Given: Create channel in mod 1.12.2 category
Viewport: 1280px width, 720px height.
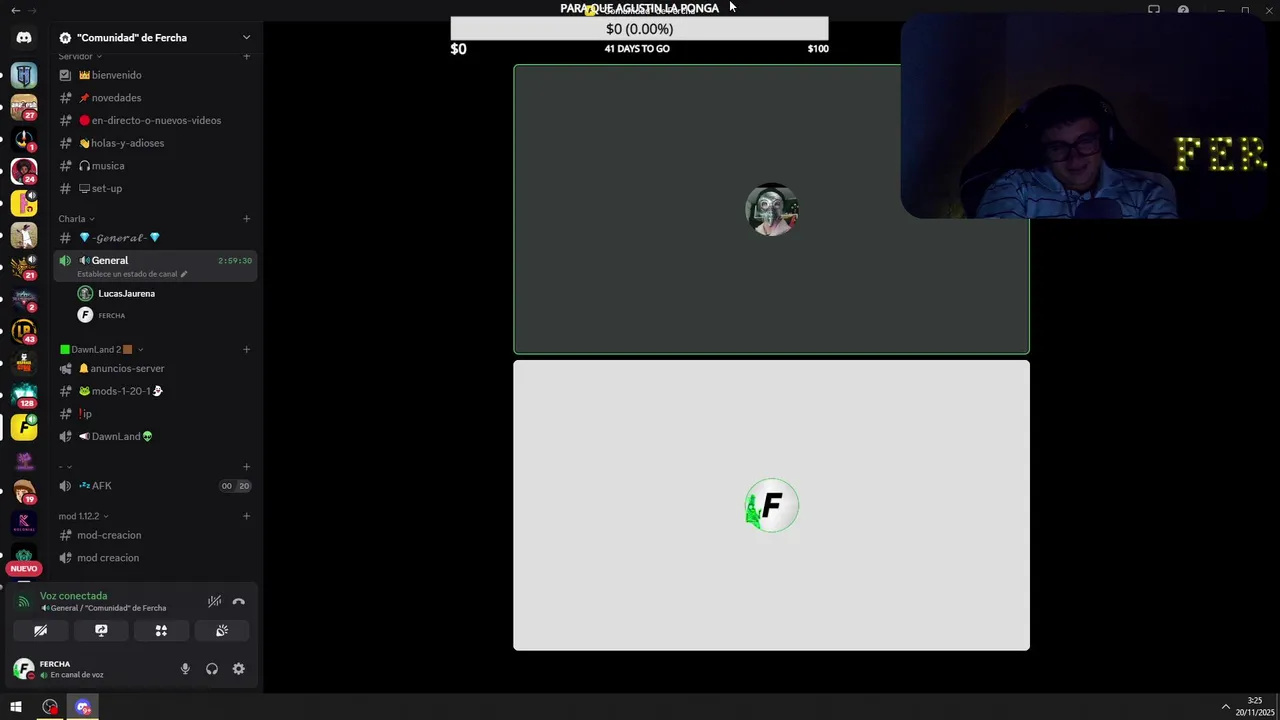Looking at the screenshot, I should tap(246, 516).
